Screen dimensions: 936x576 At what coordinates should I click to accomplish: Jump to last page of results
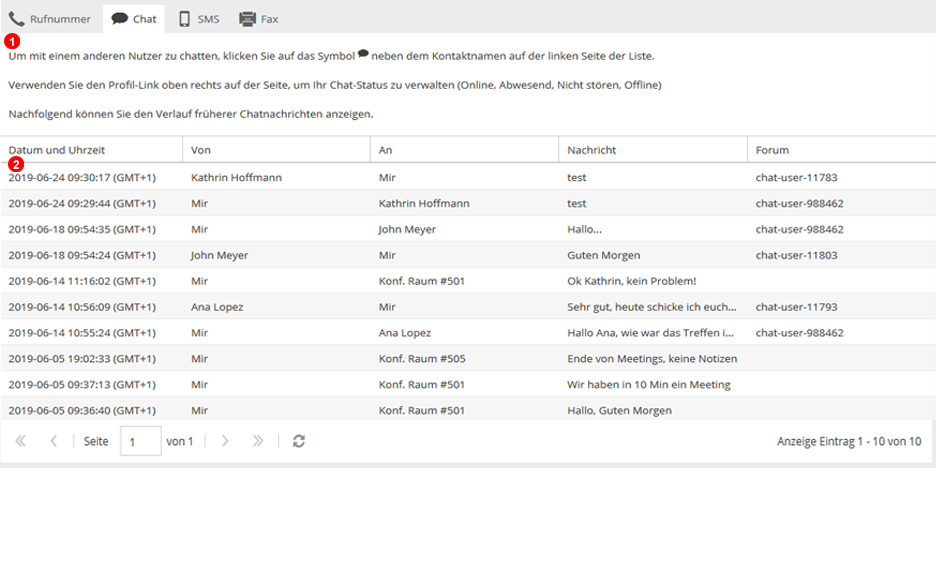click(x=258, y=441)
